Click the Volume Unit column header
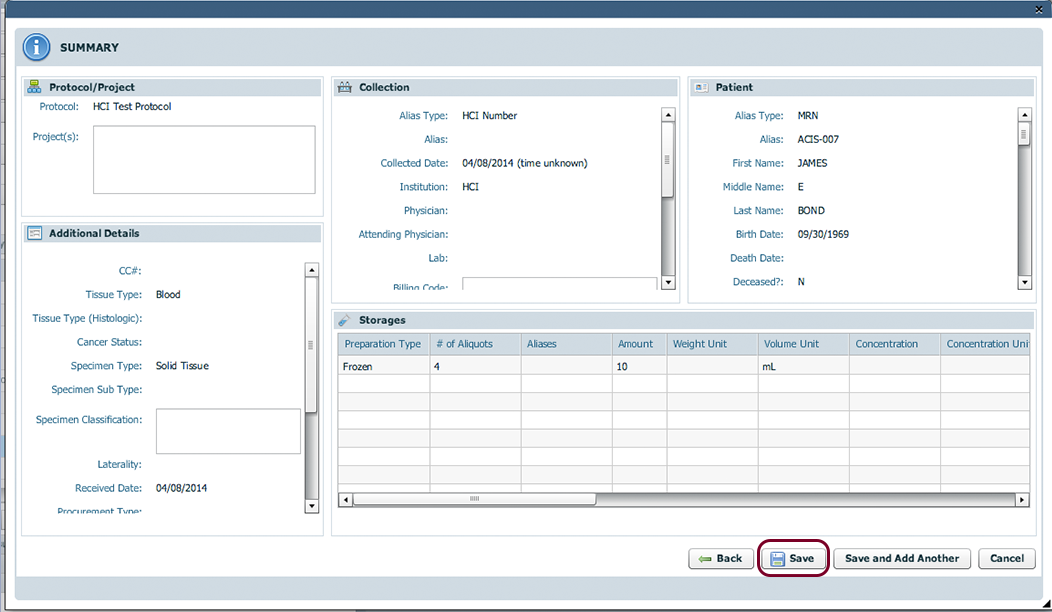1052x612 pixels. point(804,344)
